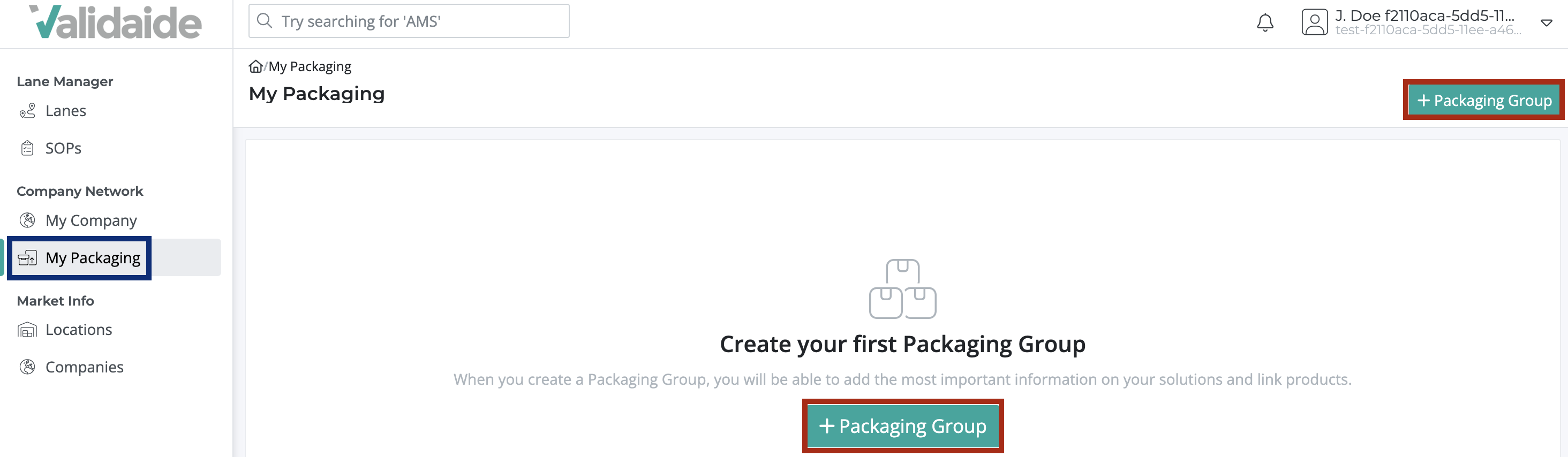Click the home icon in the breadcrumb
Image resolution: width=1568 pixels, height=457 pixels.
click(257, 66)
